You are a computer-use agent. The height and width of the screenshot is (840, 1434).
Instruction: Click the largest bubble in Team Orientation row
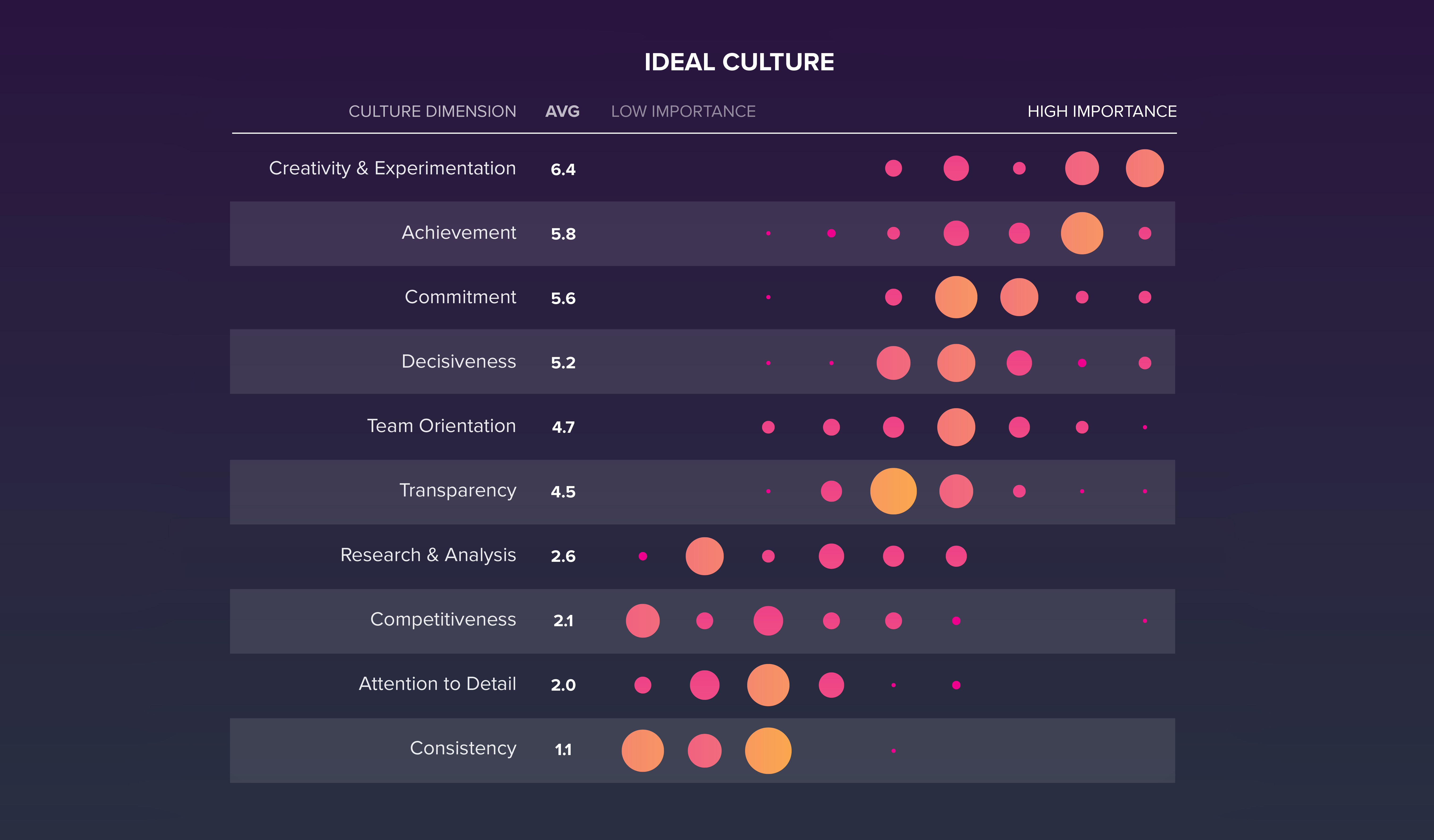(956, 427)
